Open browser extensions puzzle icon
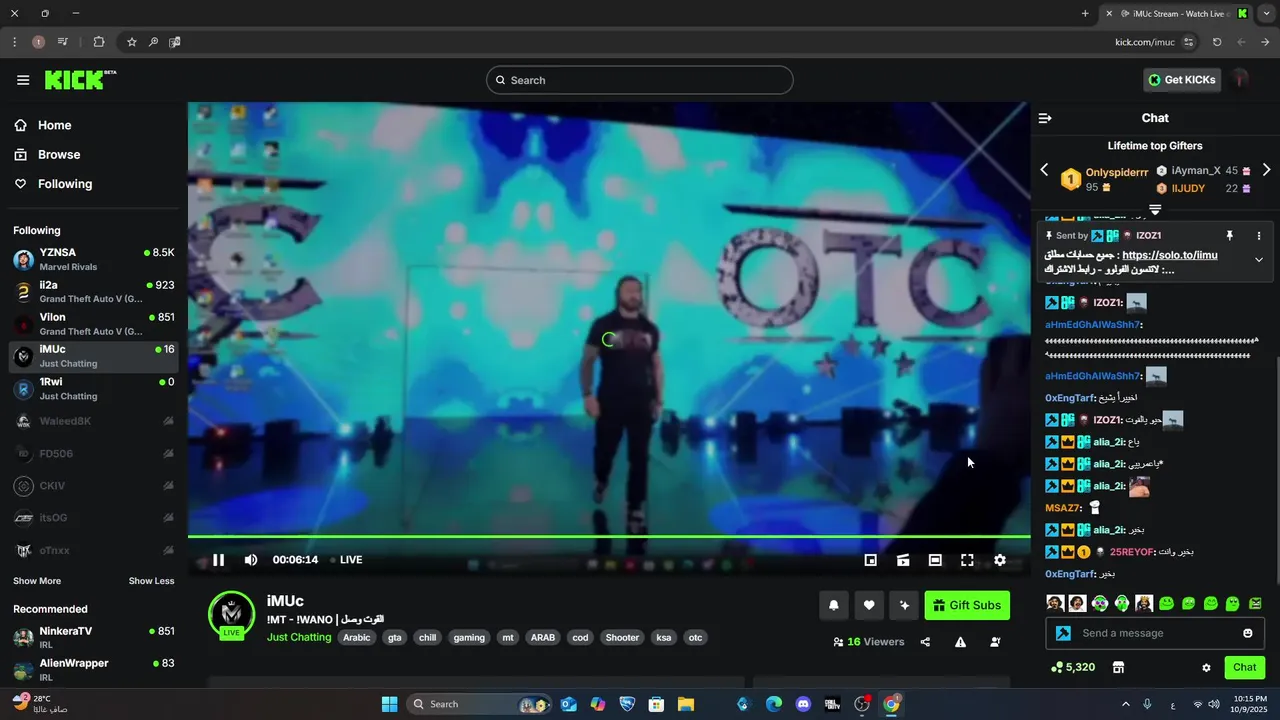 point(98,42)
